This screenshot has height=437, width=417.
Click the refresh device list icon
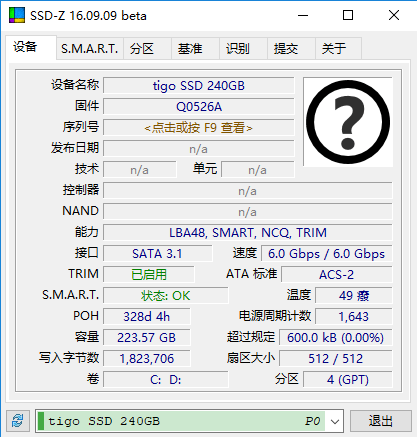point(18,421)
